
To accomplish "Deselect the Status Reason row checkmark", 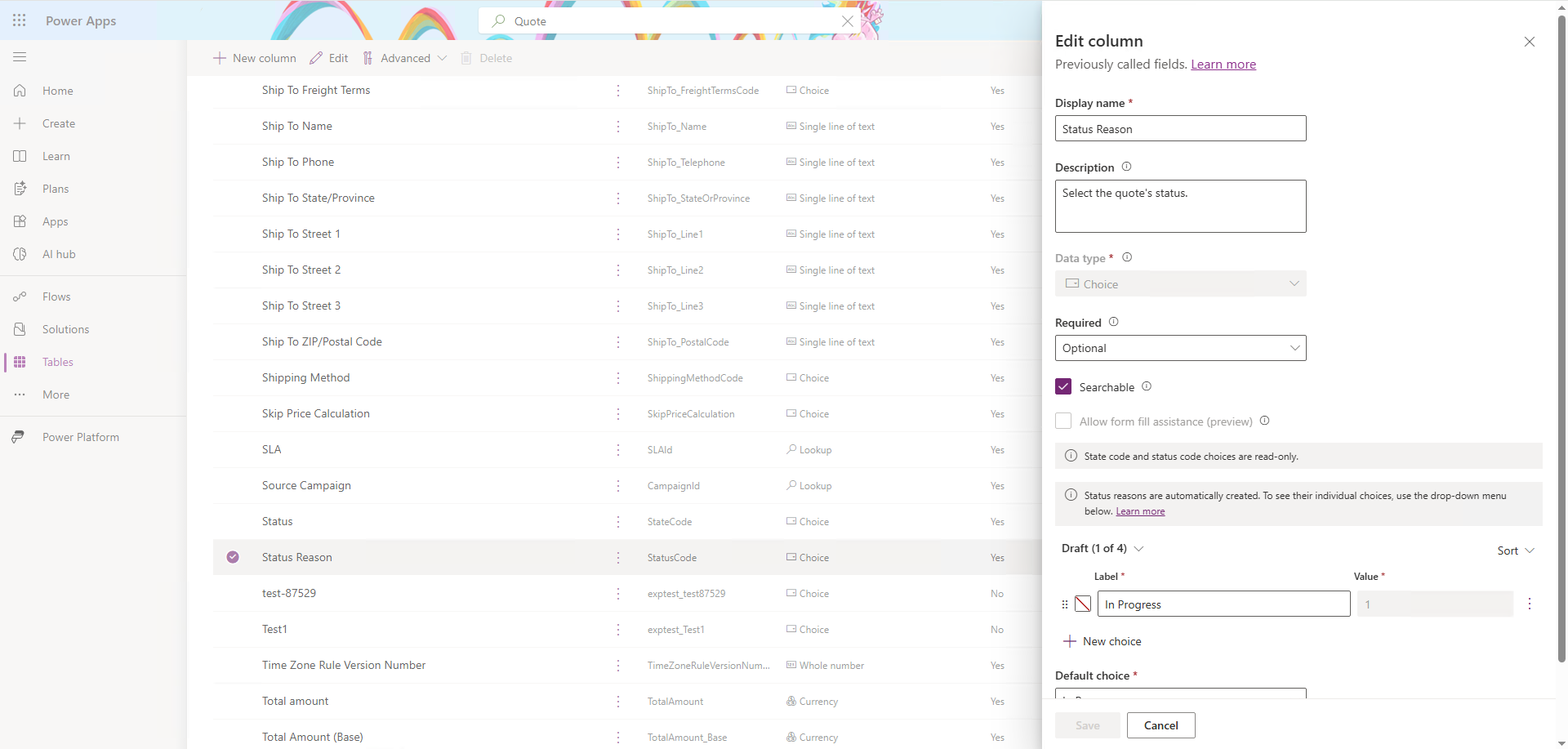I will [233, 557].
